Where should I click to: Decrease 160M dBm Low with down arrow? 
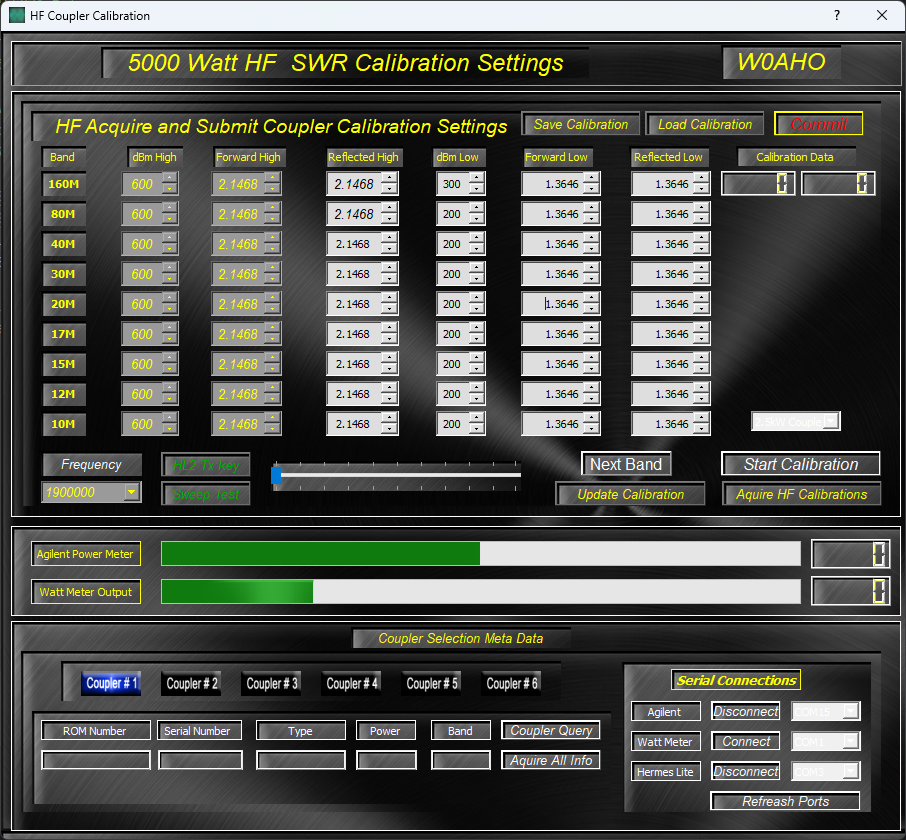point(477,189)
